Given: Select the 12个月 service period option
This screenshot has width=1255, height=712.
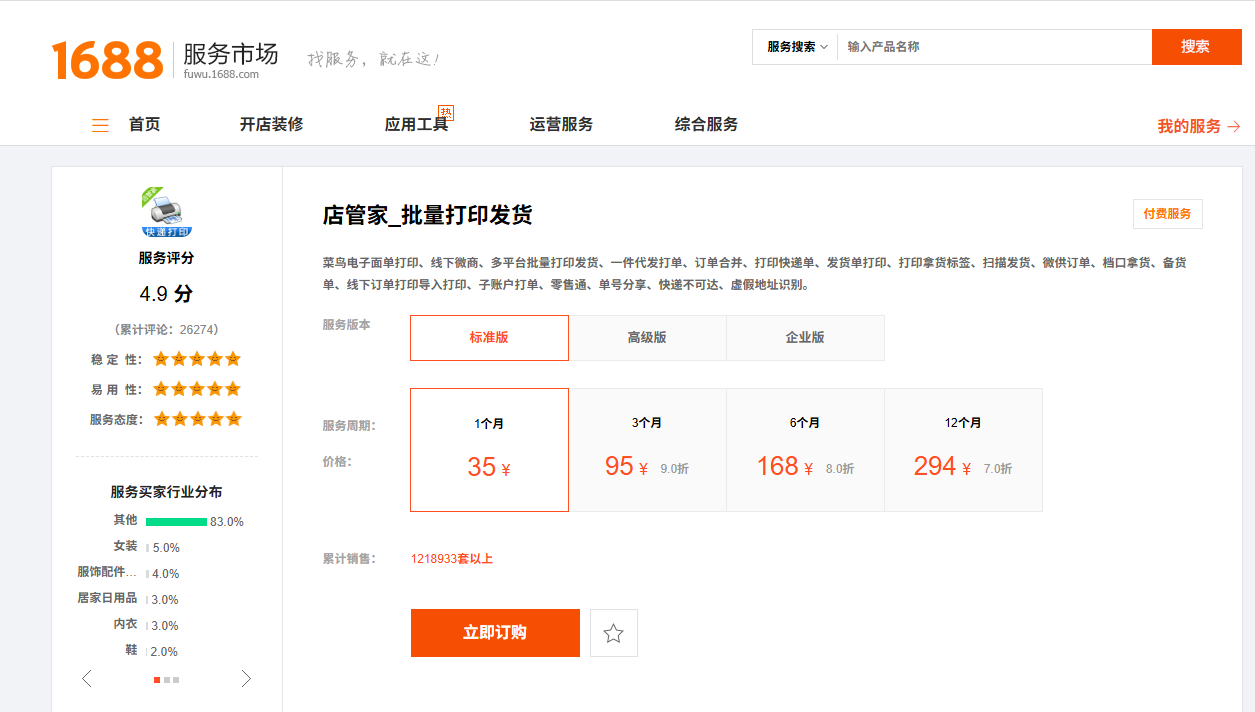Looking at the screenshot, I should pyautogui.click(x=963, y=450).
